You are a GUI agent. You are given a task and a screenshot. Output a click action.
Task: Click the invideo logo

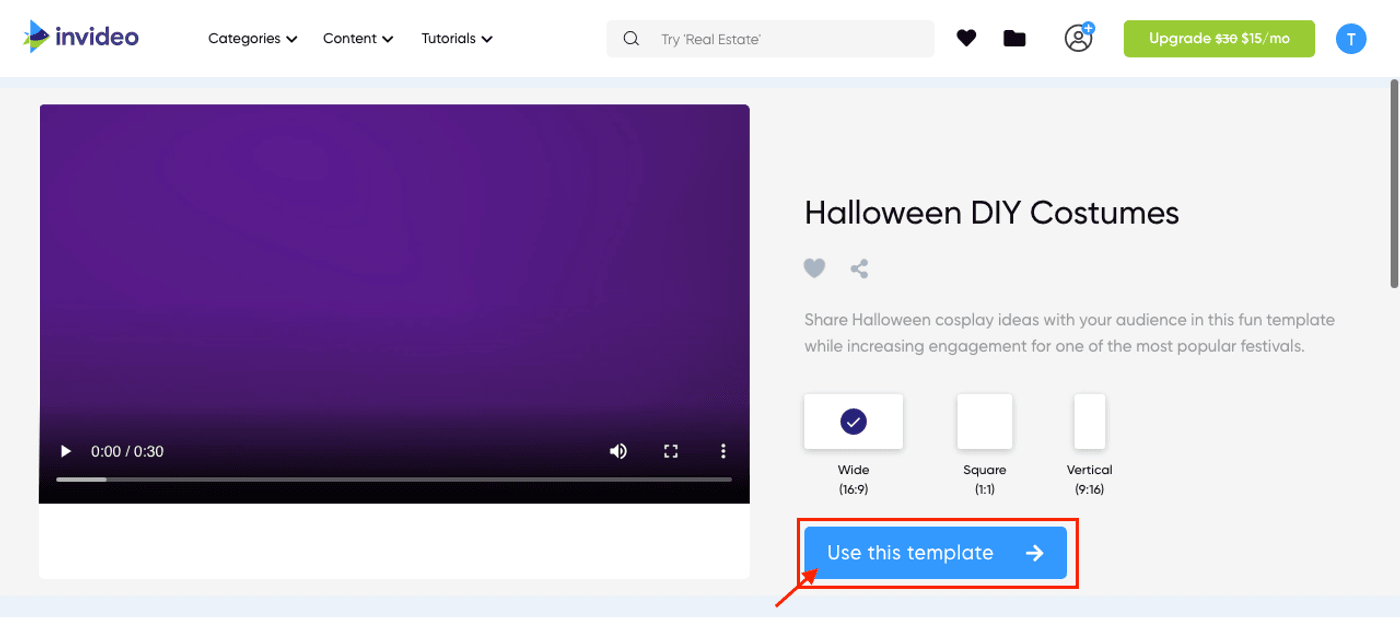pos(80,37)
